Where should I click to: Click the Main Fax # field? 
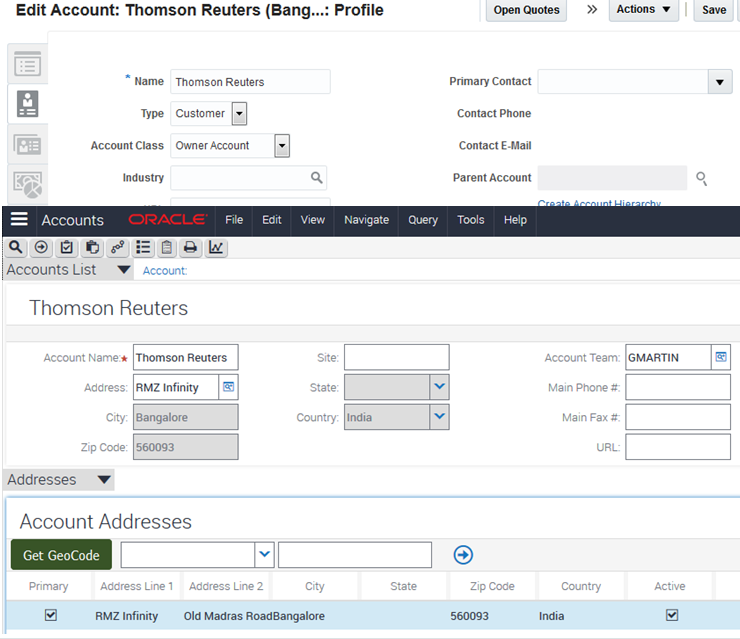point(678,417)
